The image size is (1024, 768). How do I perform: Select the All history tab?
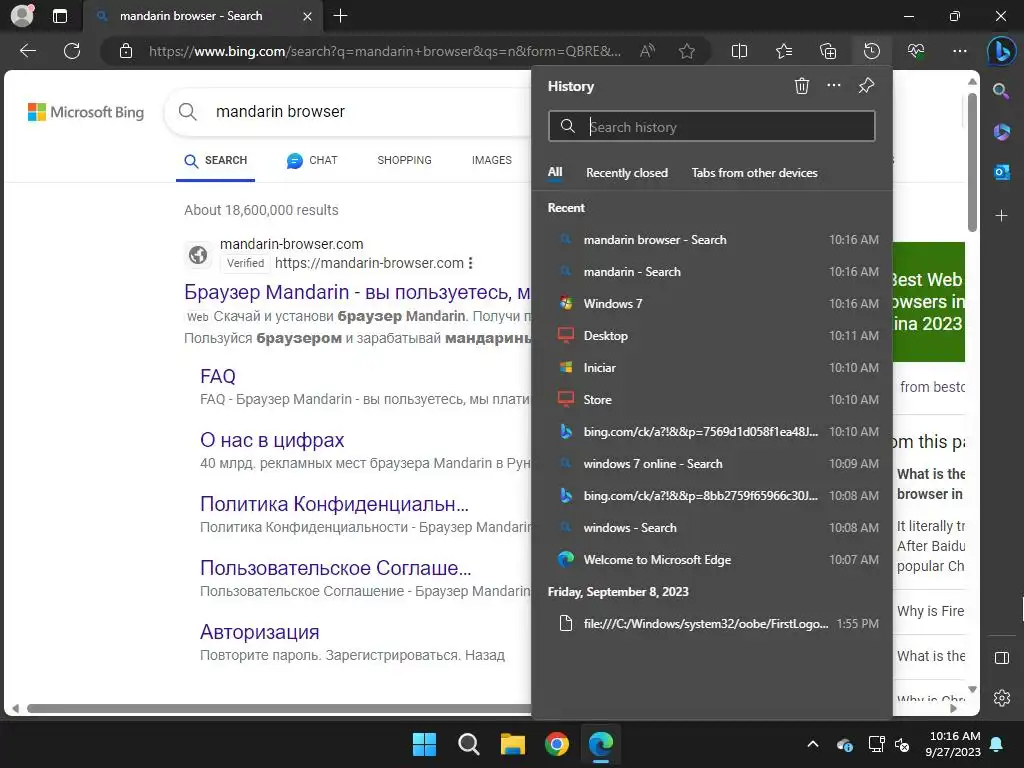[x=554, y=172]
